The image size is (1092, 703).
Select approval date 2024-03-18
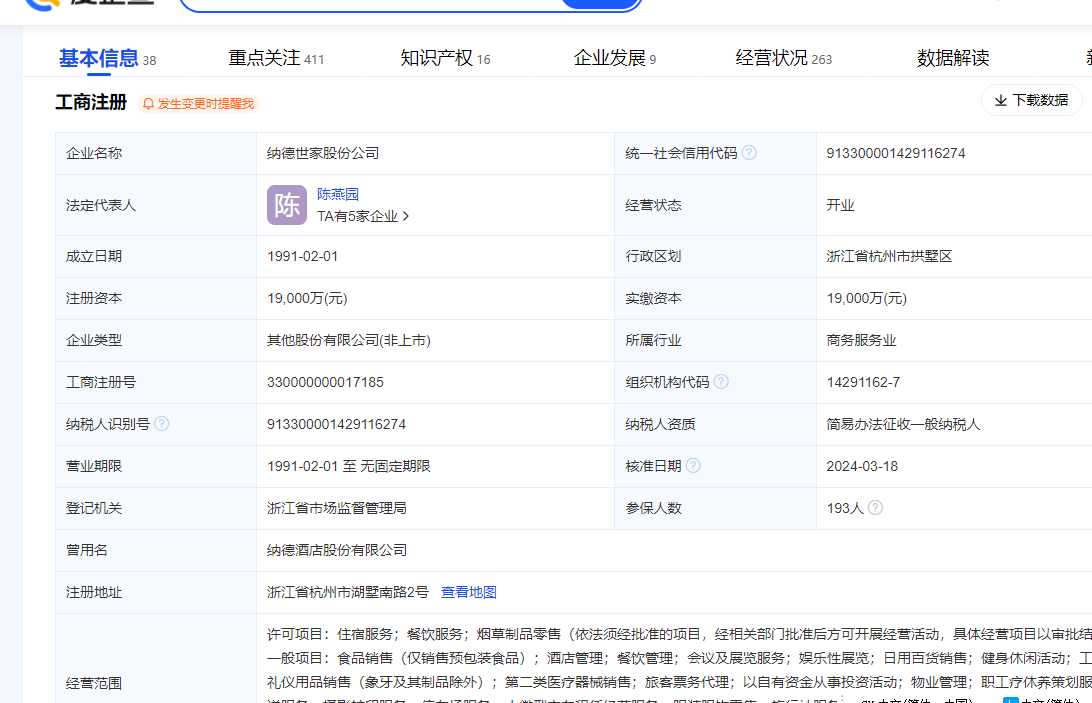pyautogui.click(x=862, y=466)
